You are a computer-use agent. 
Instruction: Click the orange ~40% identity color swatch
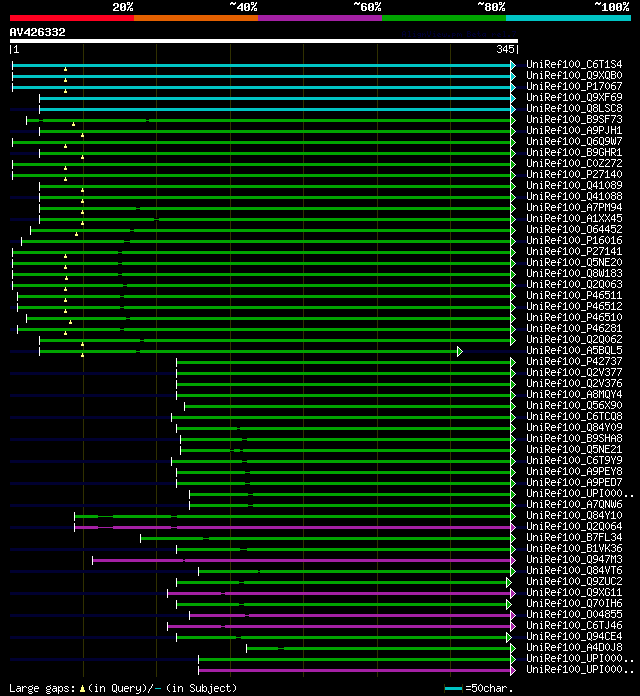pyautogui.click(x=196, y=18)
